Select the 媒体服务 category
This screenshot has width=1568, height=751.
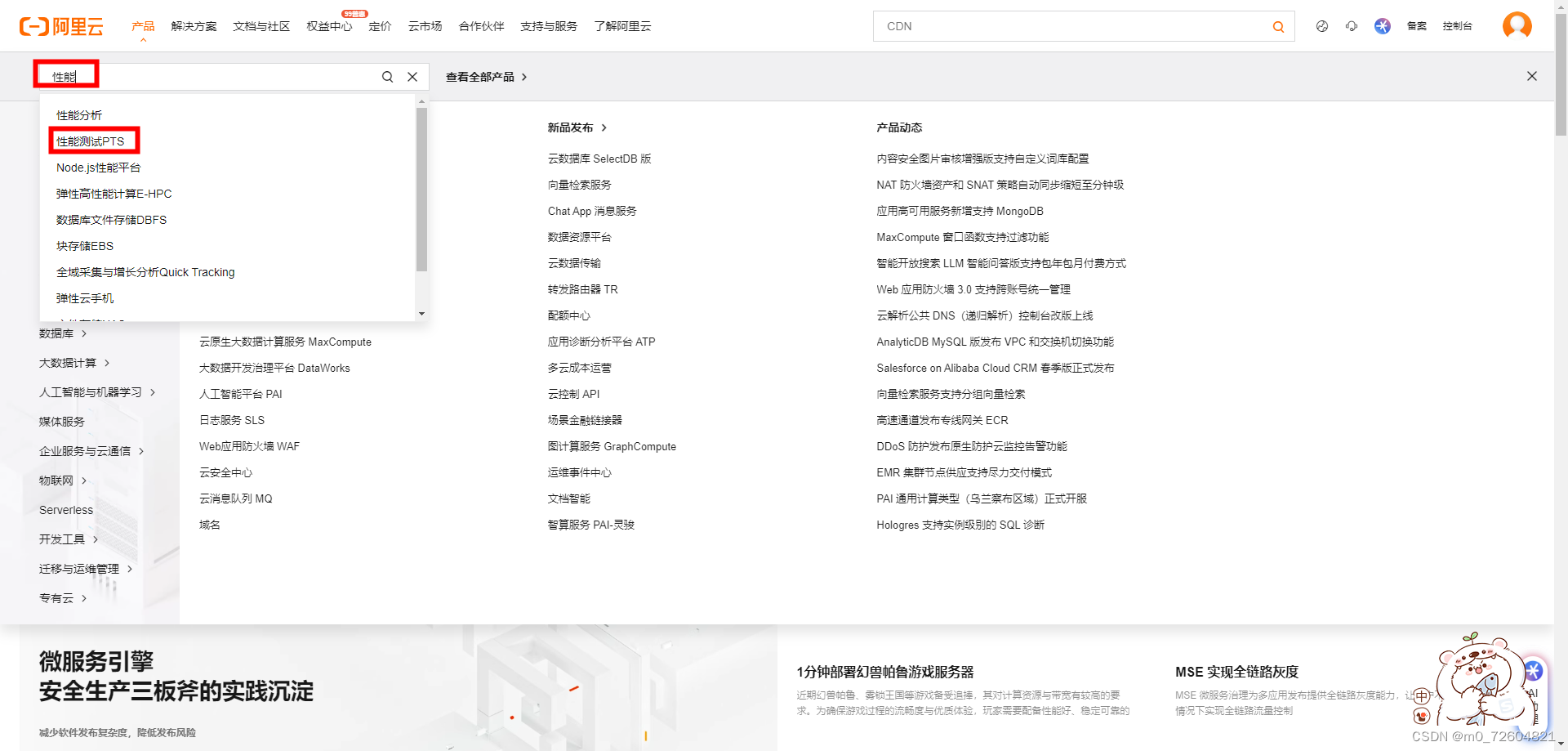point(62,422)
